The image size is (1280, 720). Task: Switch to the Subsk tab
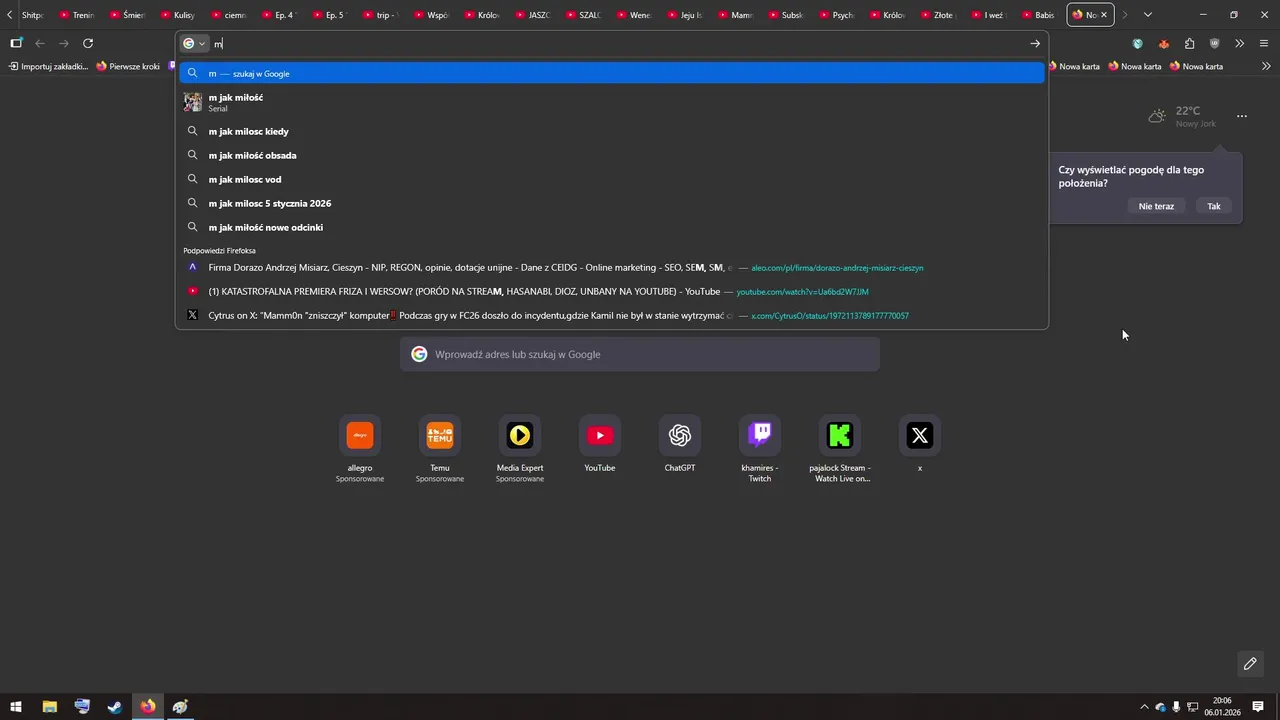(x=785, y=15)
